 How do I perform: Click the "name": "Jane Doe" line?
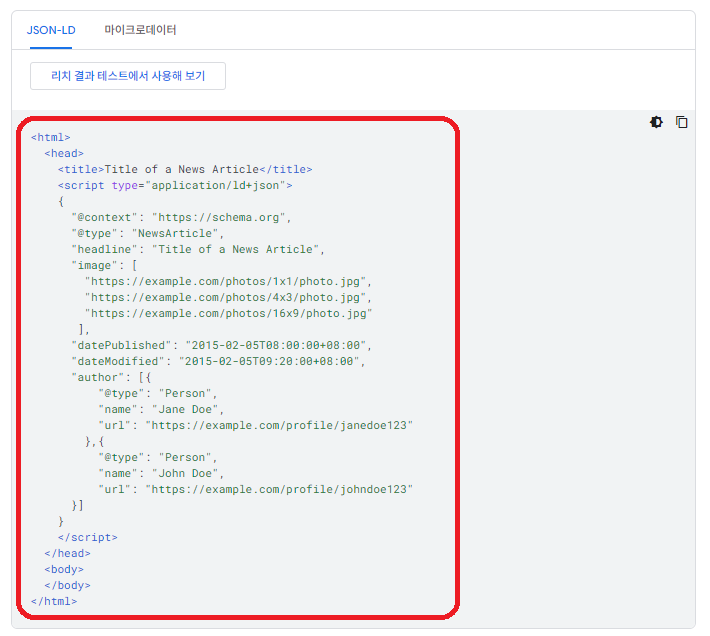click(161, 410)
